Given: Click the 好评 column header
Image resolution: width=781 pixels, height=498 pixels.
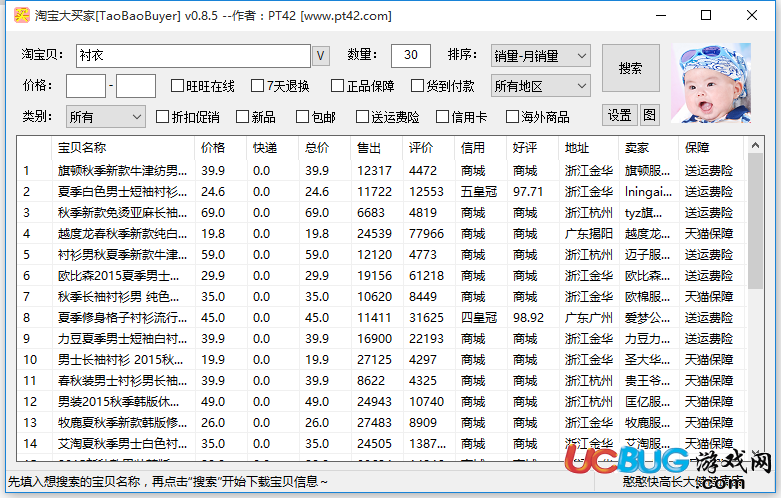Looking at the screenshot, I should point(531,147).
